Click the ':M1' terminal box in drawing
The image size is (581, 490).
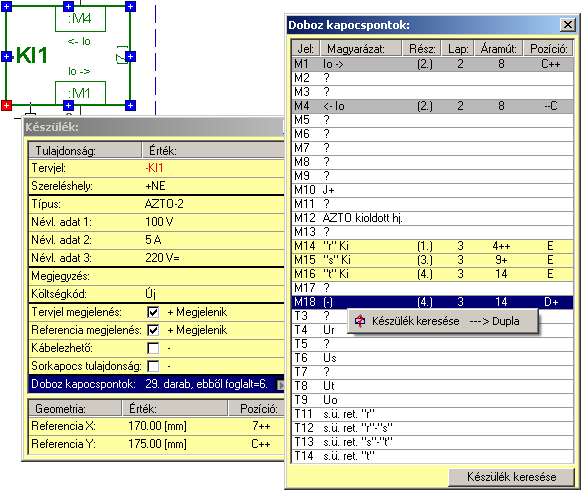click(x=80, y=93)
